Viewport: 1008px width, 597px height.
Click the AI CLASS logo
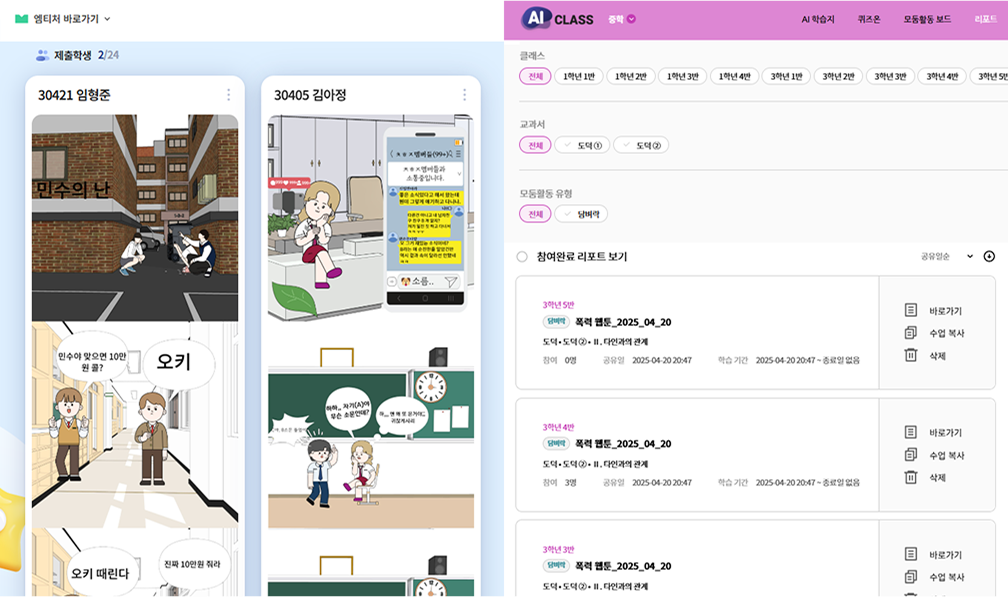(557, 19)
